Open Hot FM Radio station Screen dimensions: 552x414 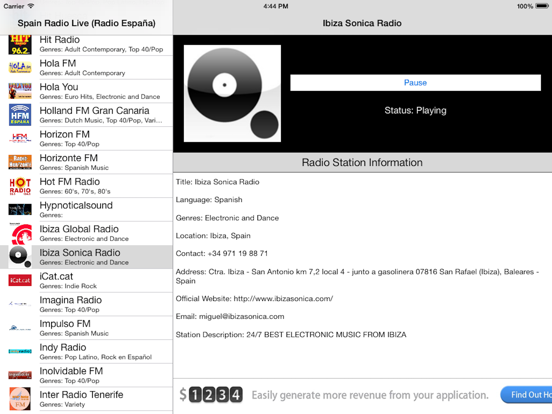click(x=70, y=182)
